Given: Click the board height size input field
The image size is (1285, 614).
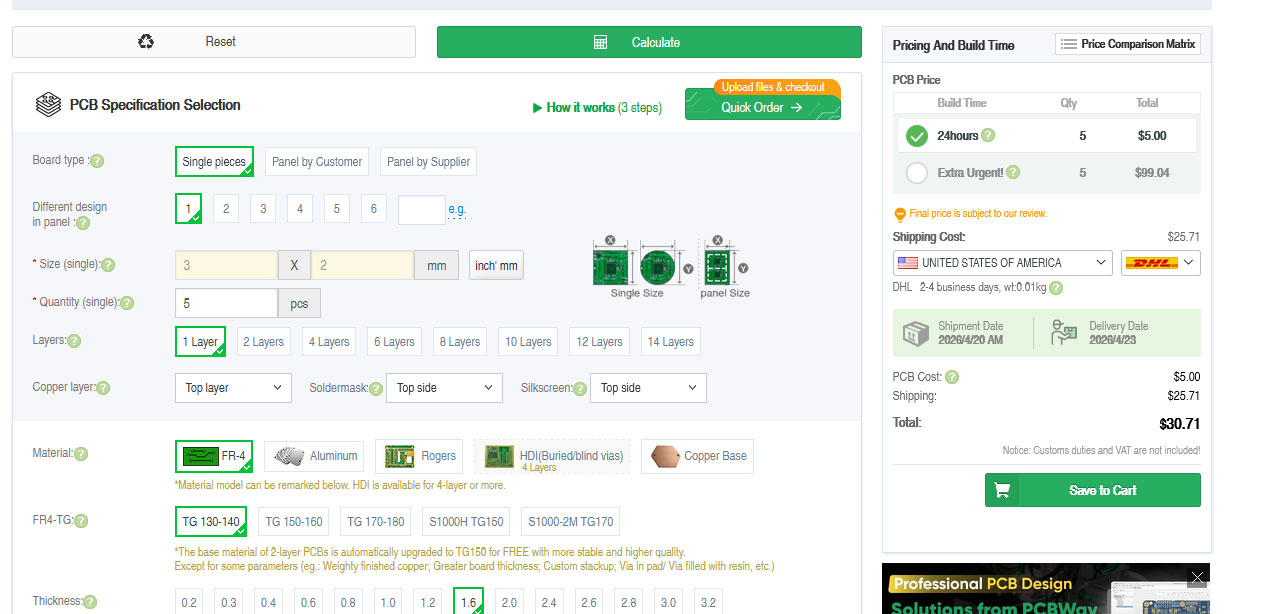Looking at the screenshot, I should [362, 266].
